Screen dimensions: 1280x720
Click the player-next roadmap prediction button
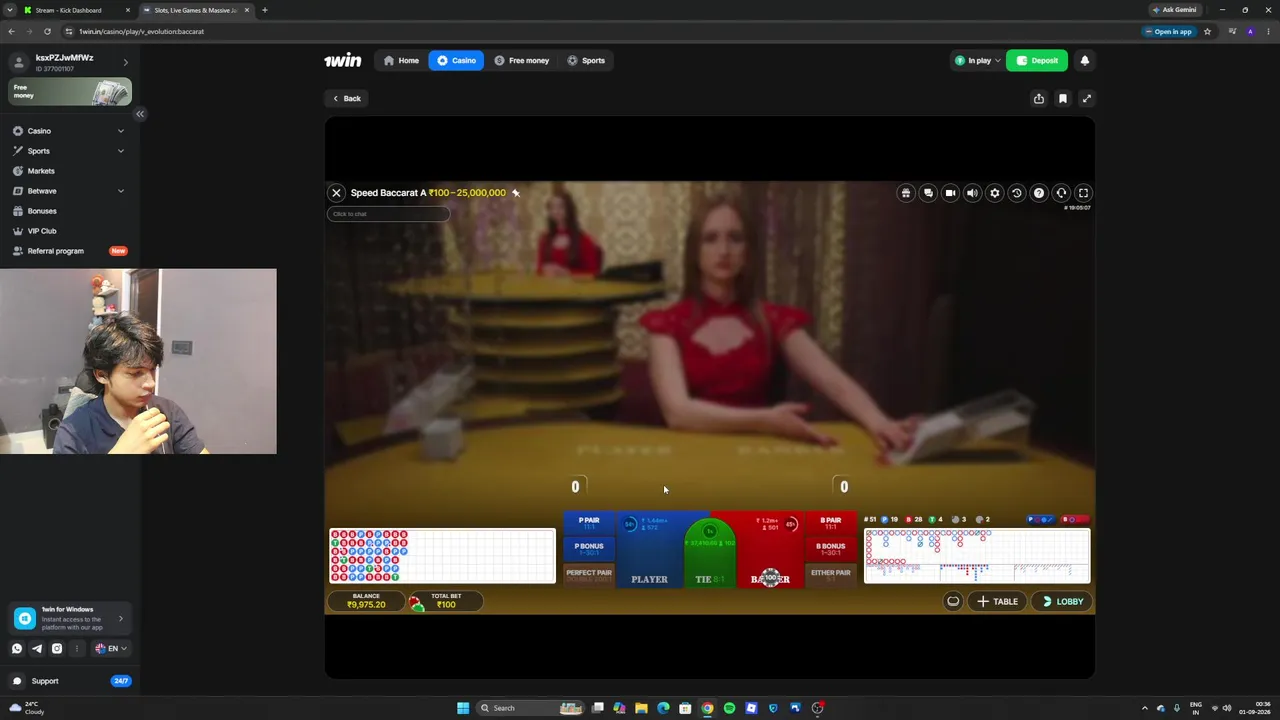(1042, 520)
